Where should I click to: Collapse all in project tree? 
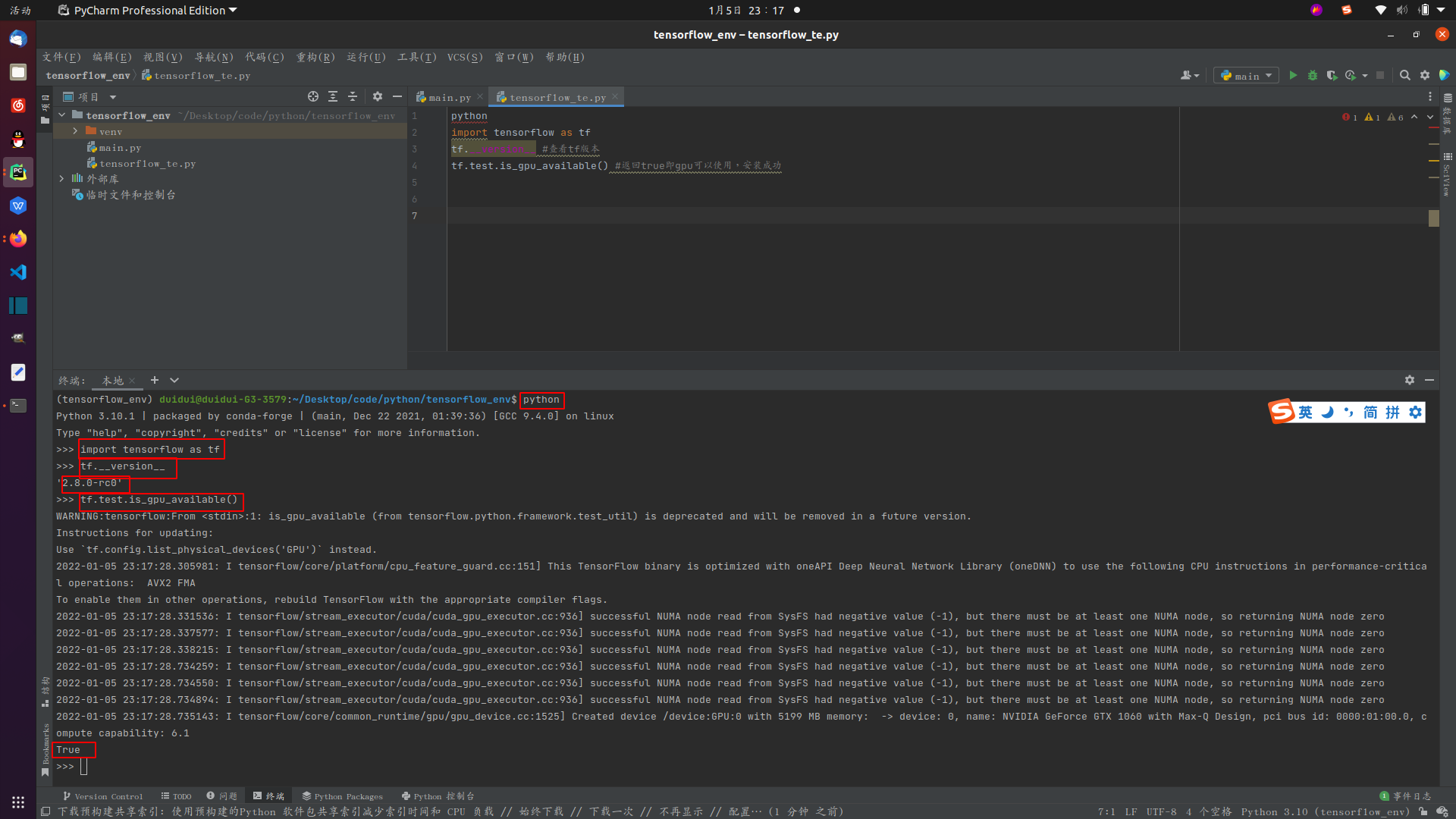[x=353, y=96]
